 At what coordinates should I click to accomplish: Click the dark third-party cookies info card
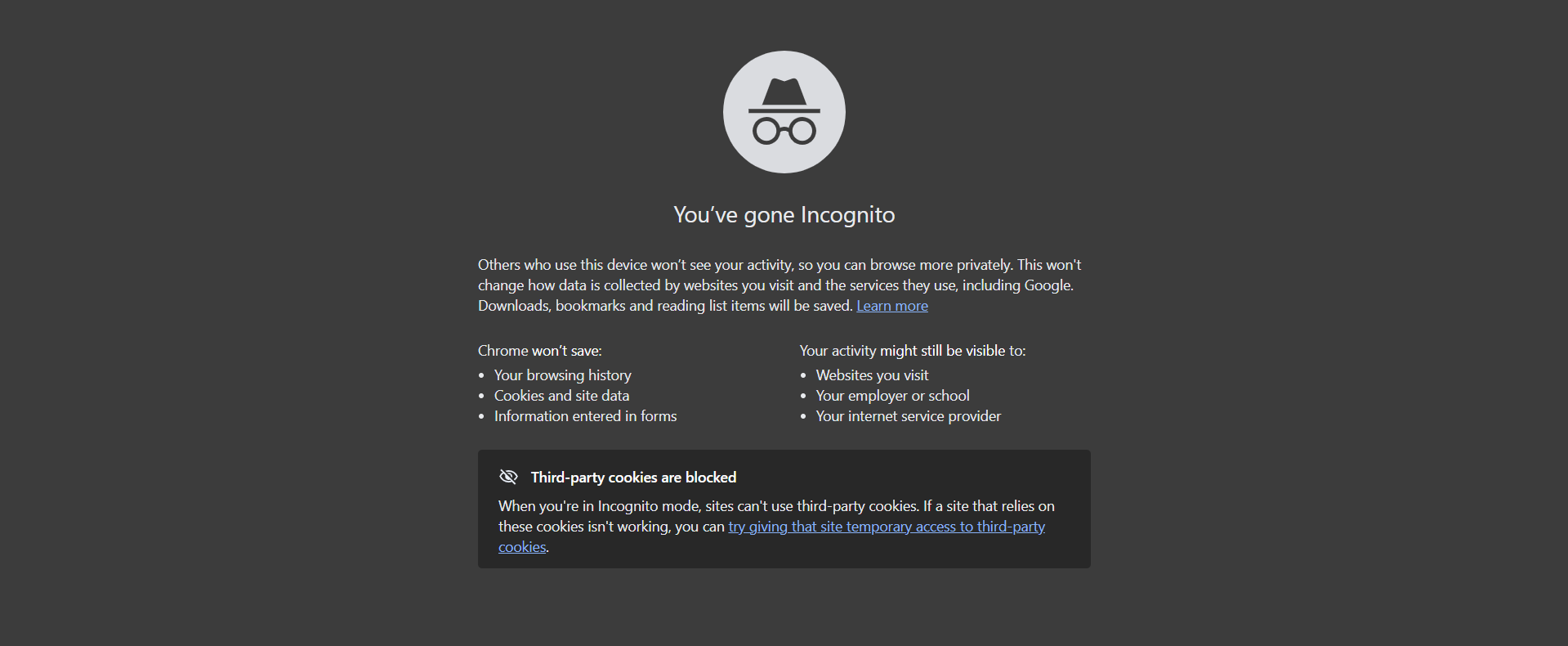pos(784,509)
